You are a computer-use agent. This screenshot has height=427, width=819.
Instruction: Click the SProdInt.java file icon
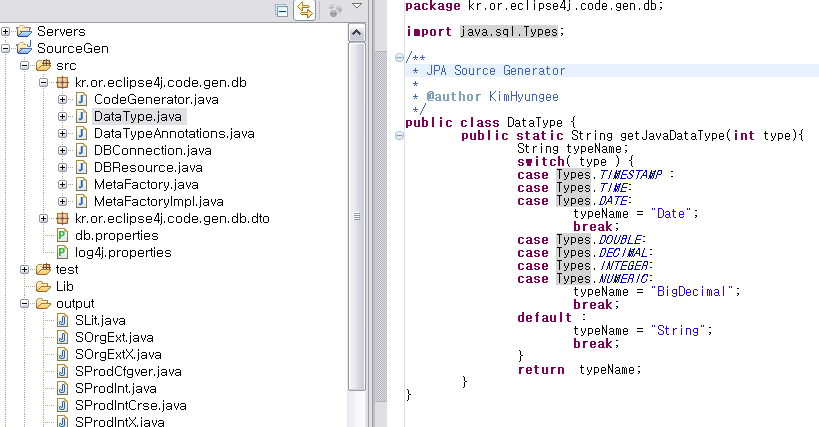(x=63, y=388)
